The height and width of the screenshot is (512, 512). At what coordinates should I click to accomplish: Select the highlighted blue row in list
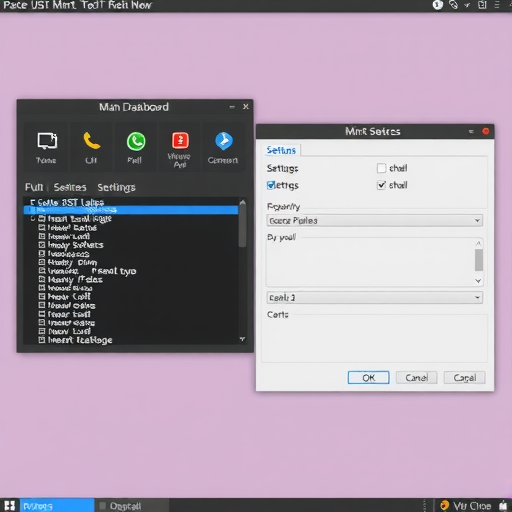[x=131, y=210]
